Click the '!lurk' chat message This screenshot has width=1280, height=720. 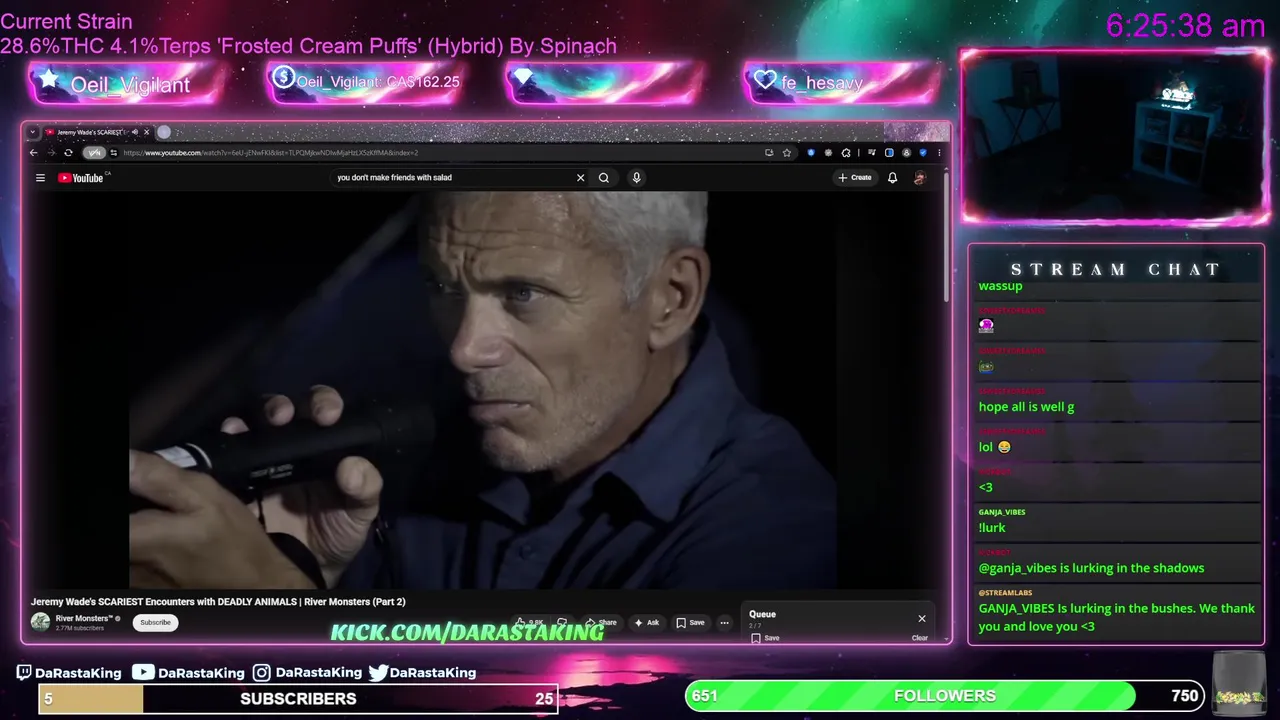[992, 527]
